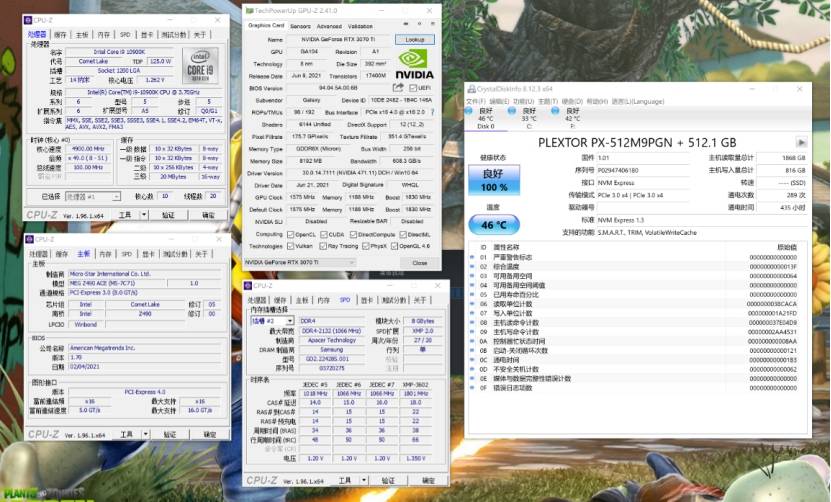This screenshot has height=502, width=831.
Task: Expand the 工具 dropdown arrow in SPD CPU-Z window
Action: [x=364, y=480]
